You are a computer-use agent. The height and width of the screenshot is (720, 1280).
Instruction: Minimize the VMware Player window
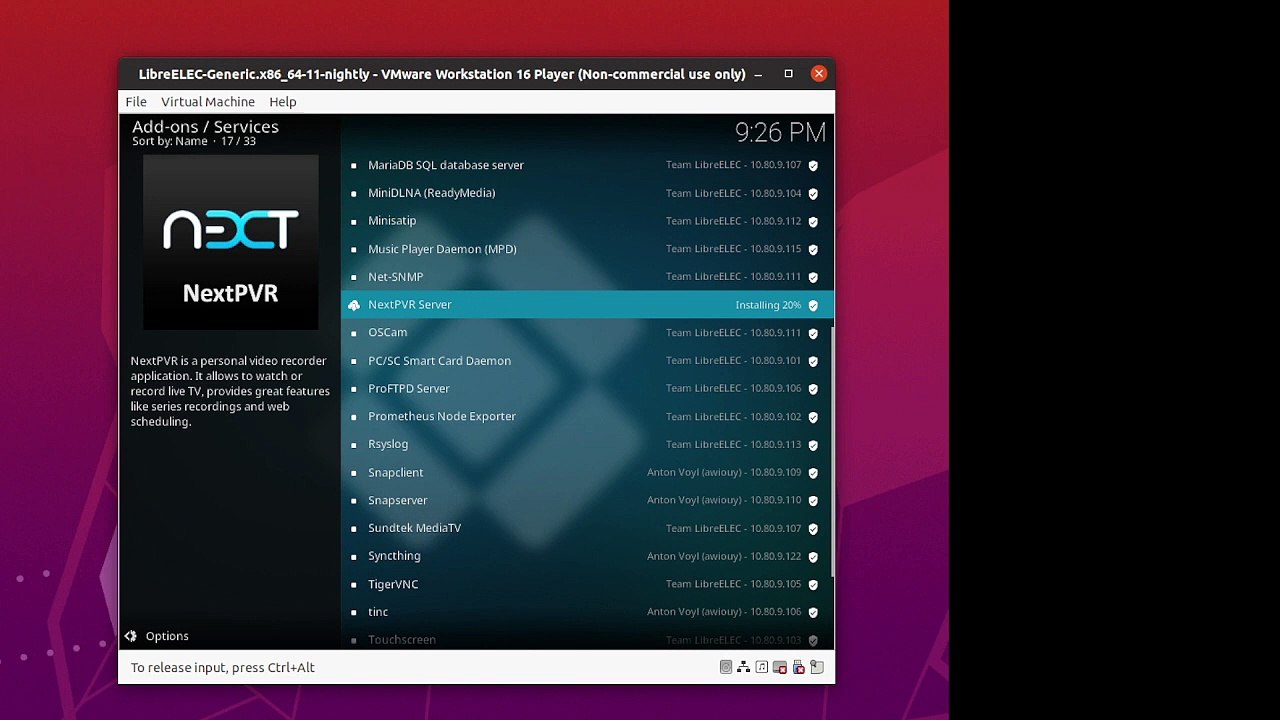point(758,74)
